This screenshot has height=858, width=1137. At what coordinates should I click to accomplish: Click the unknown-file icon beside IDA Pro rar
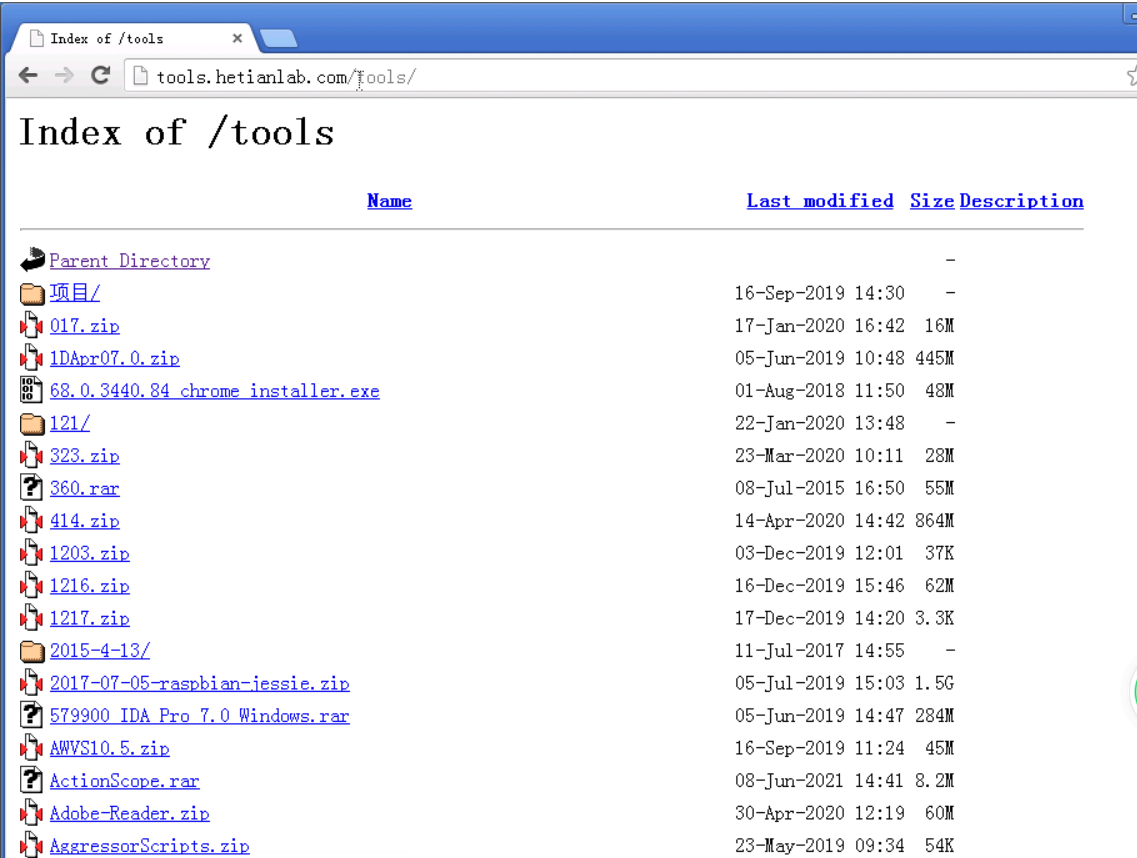[30, 715]
